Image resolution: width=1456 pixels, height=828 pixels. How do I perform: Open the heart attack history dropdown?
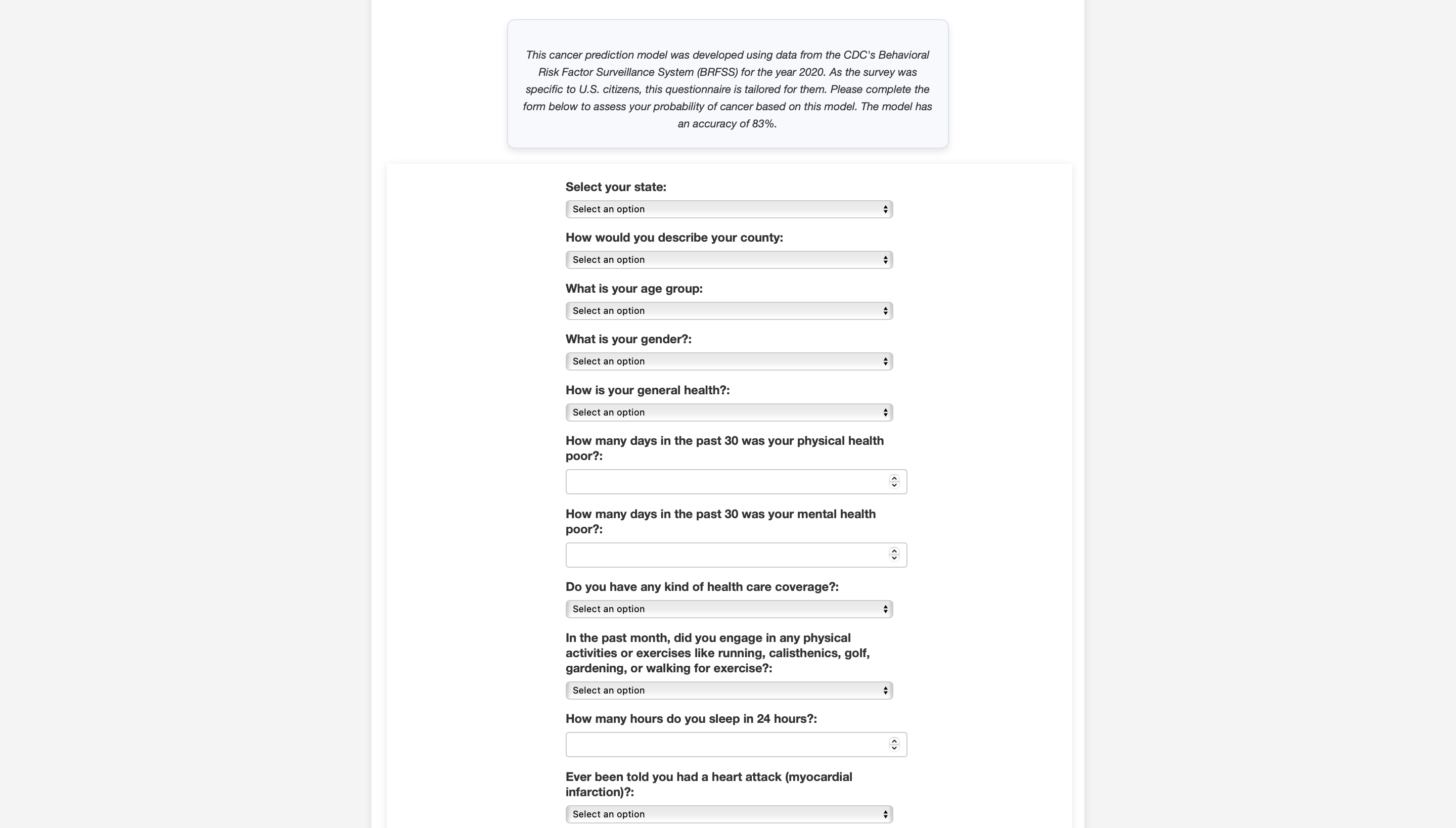pos(729,814)
